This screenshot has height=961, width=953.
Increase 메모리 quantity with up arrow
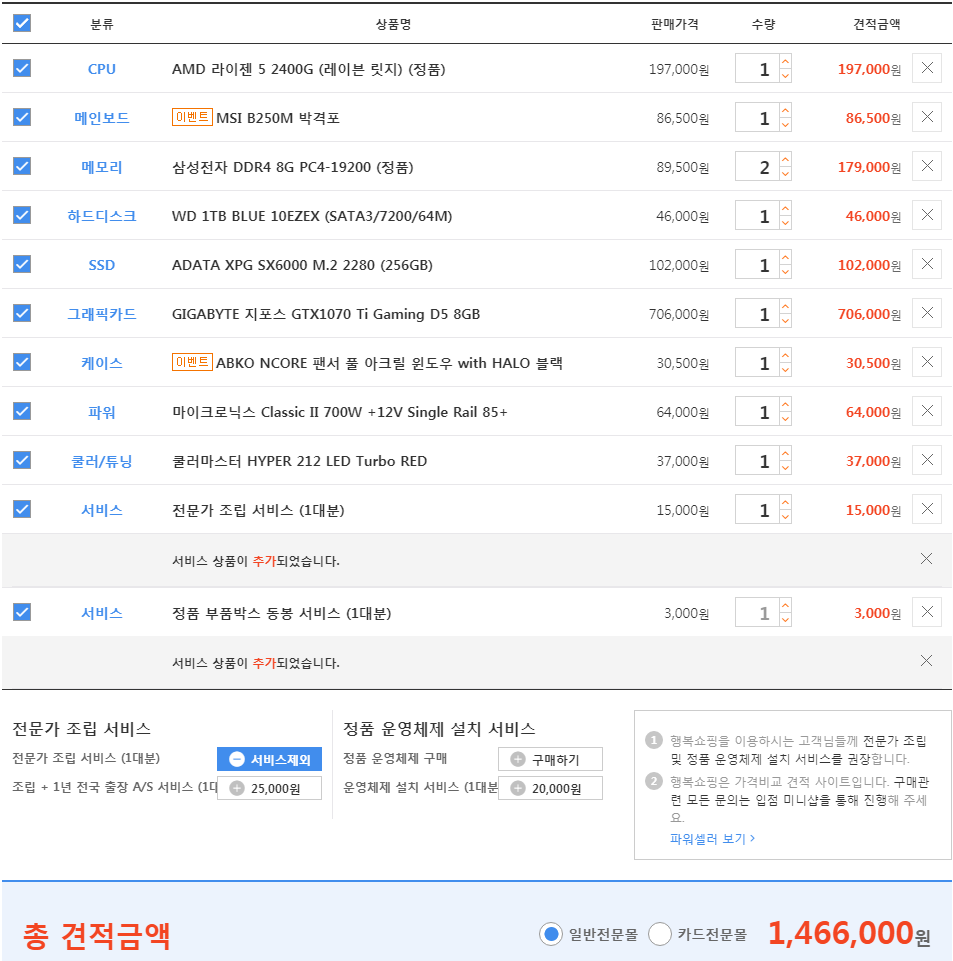pos(785,159)
